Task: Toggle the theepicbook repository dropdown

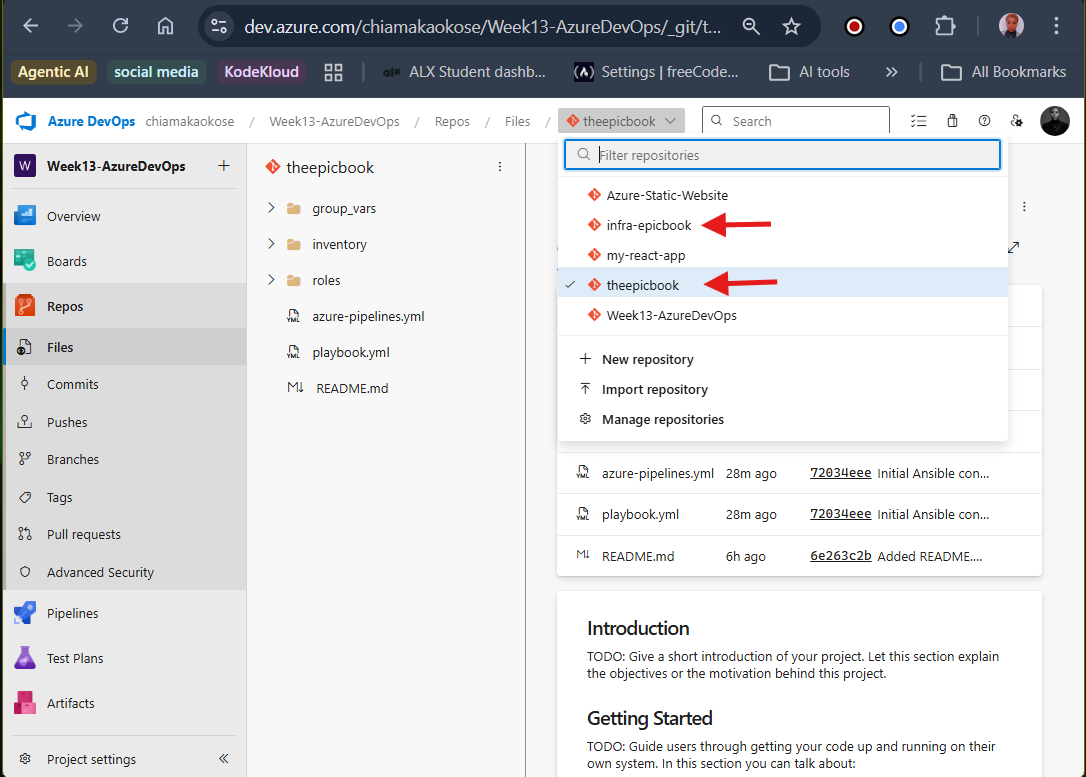Action: pos(621,121)
